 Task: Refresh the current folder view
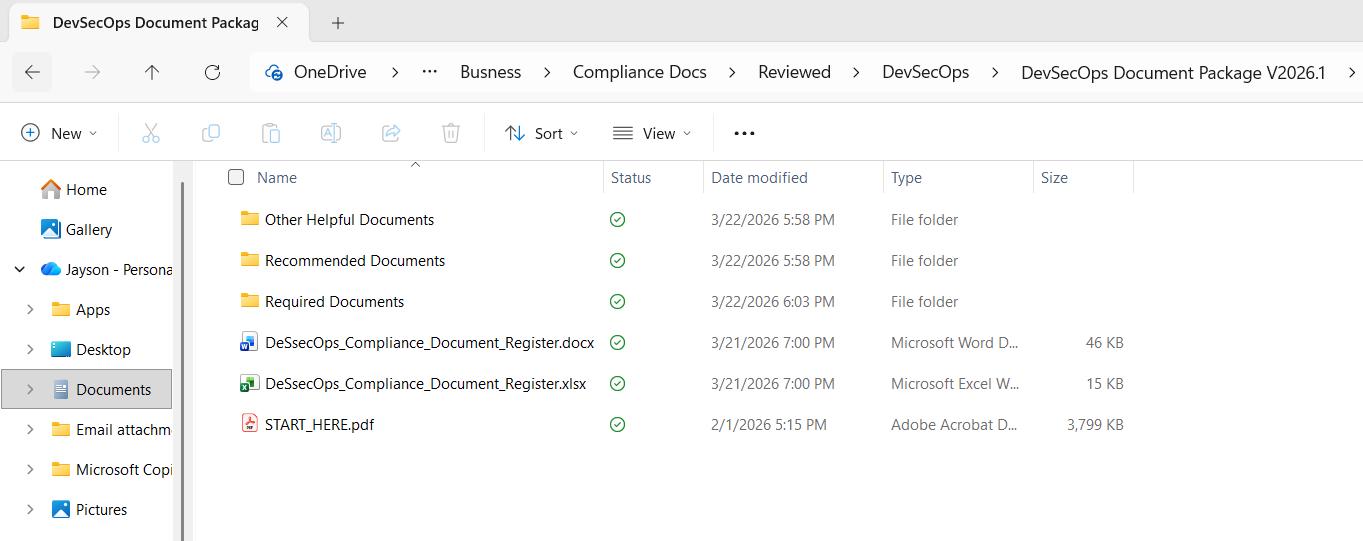coord(212,72)
